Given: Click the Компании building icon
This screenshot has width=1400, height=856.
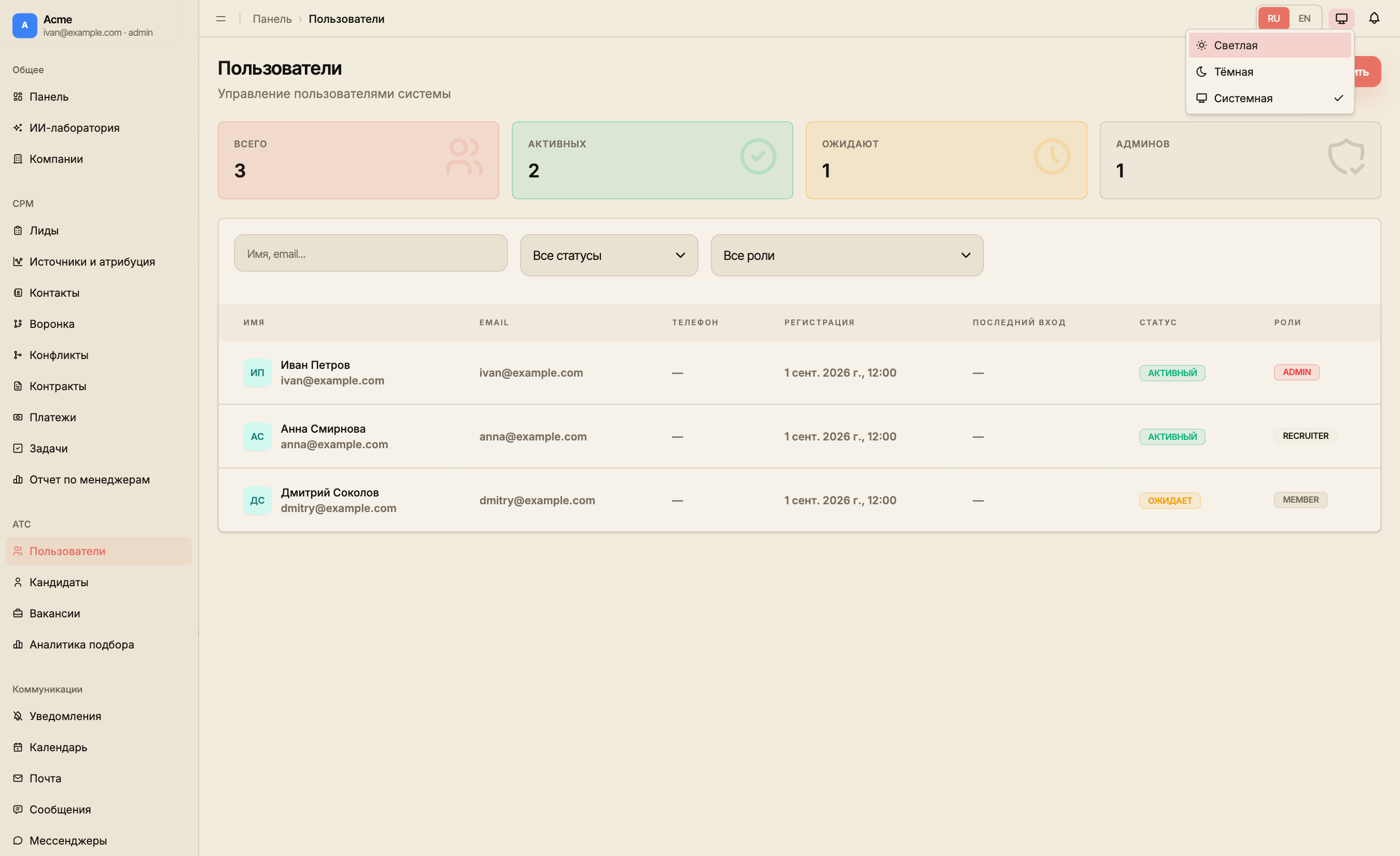Looking at the screenshot, I should point(18,159).
